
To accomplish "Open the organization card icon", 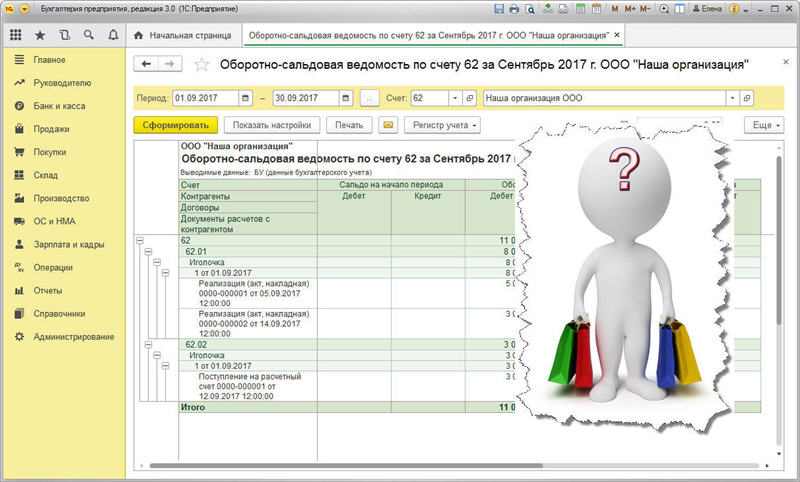I will coord(747,98).
